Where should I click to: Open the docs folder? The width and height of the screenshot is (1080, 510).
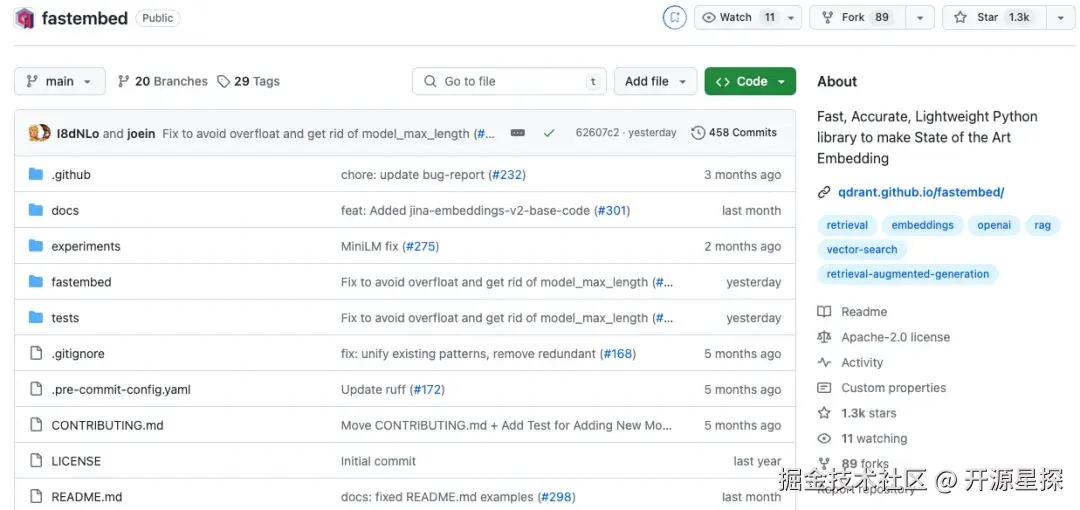(65, 211)
